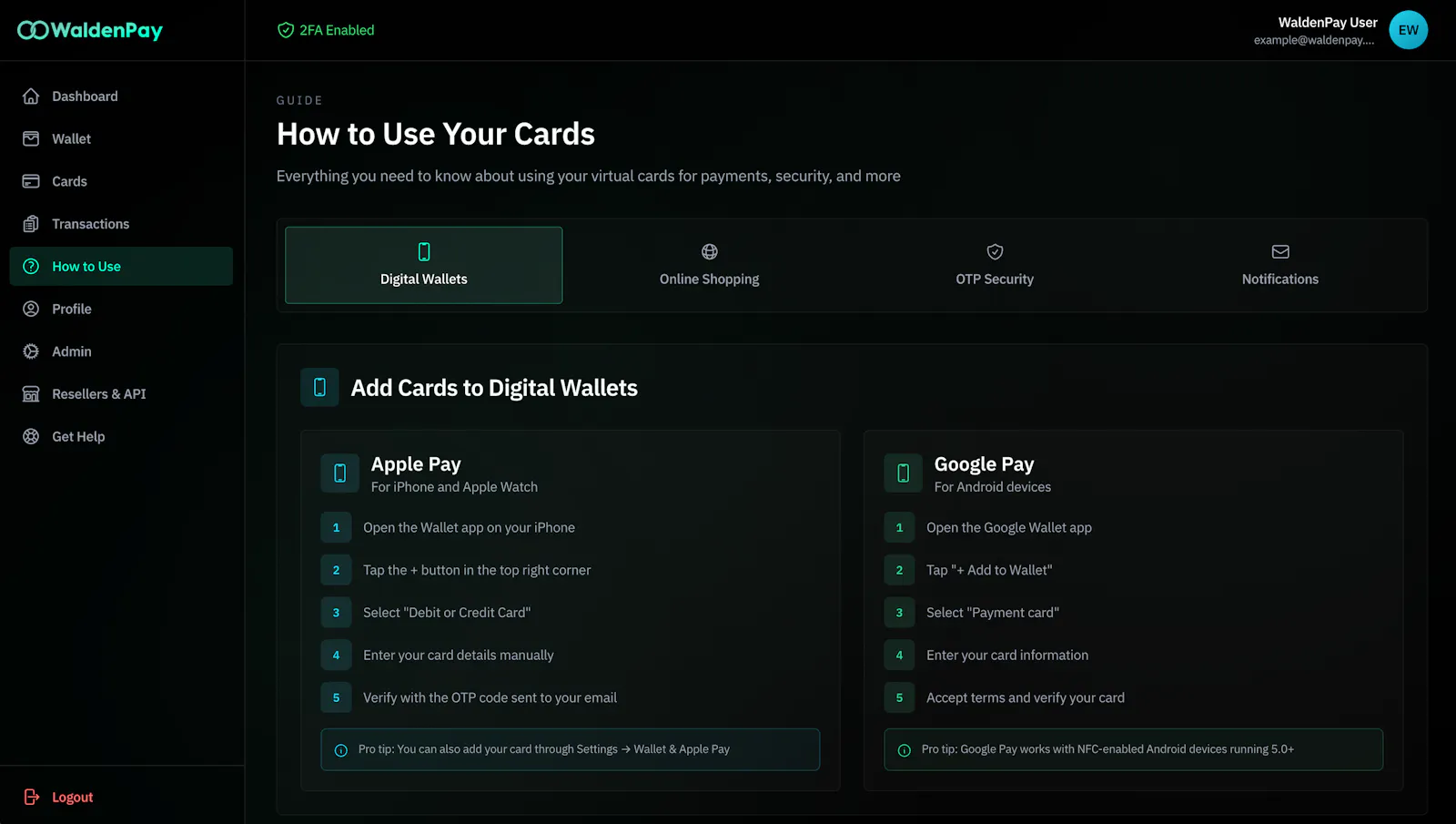Screen dimensions: 1456x824
Task: Click "Tap the + button in the top right corner"
Action: pyautogui.click(x=477, y=570)
